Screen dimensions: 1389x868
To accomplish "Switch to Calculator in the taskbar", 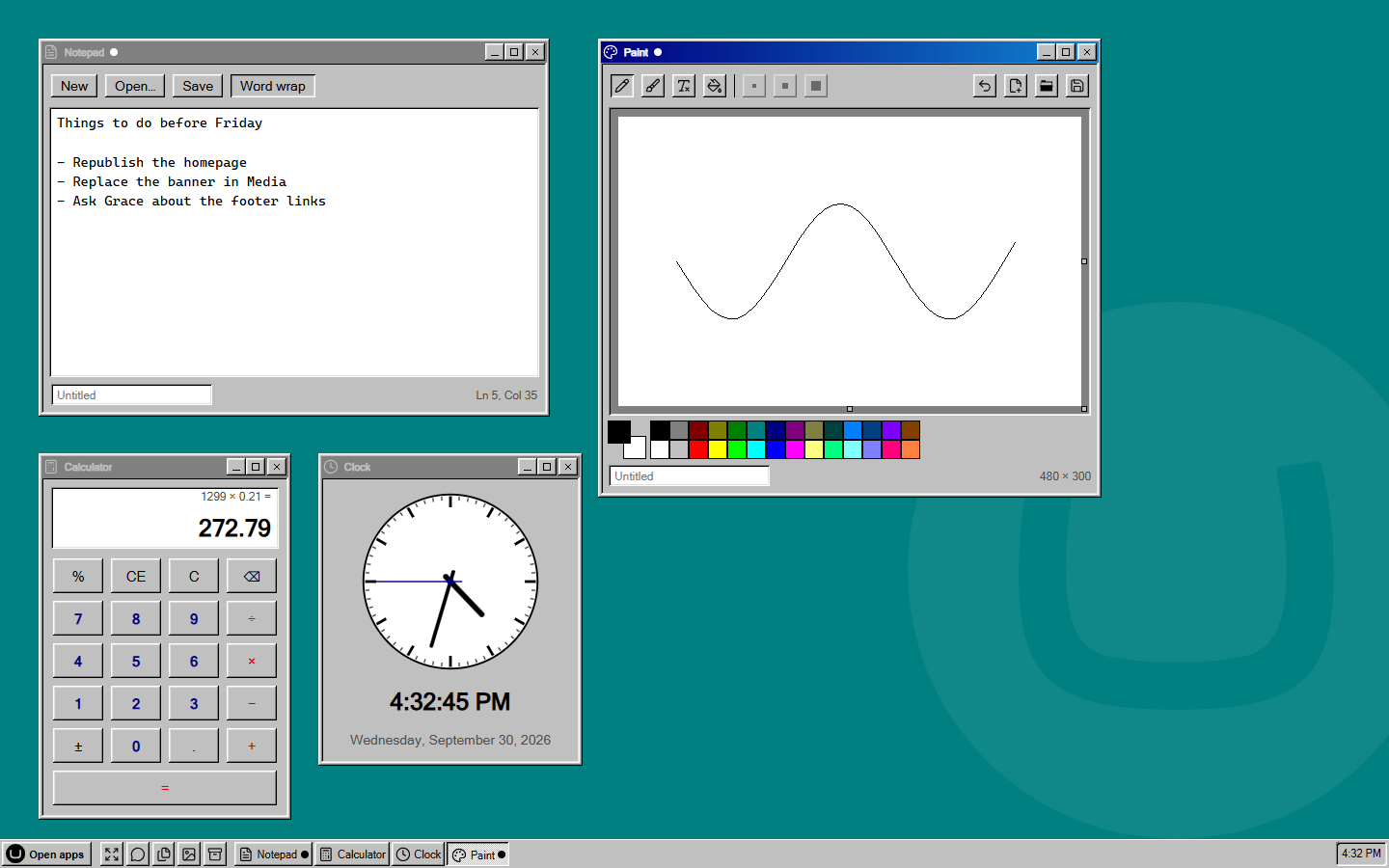I will click(x=353, y=854).
